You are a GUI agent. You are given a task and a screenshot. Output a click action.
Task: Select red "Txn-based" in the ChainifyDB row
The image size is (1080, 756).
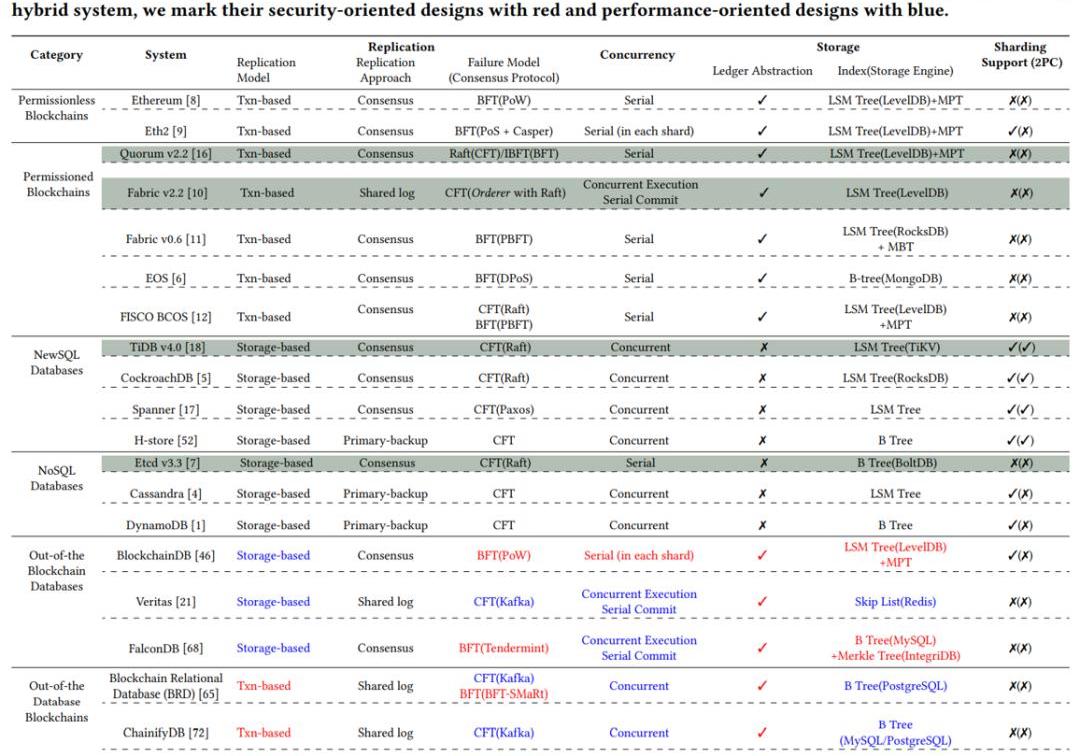[263, 733]
